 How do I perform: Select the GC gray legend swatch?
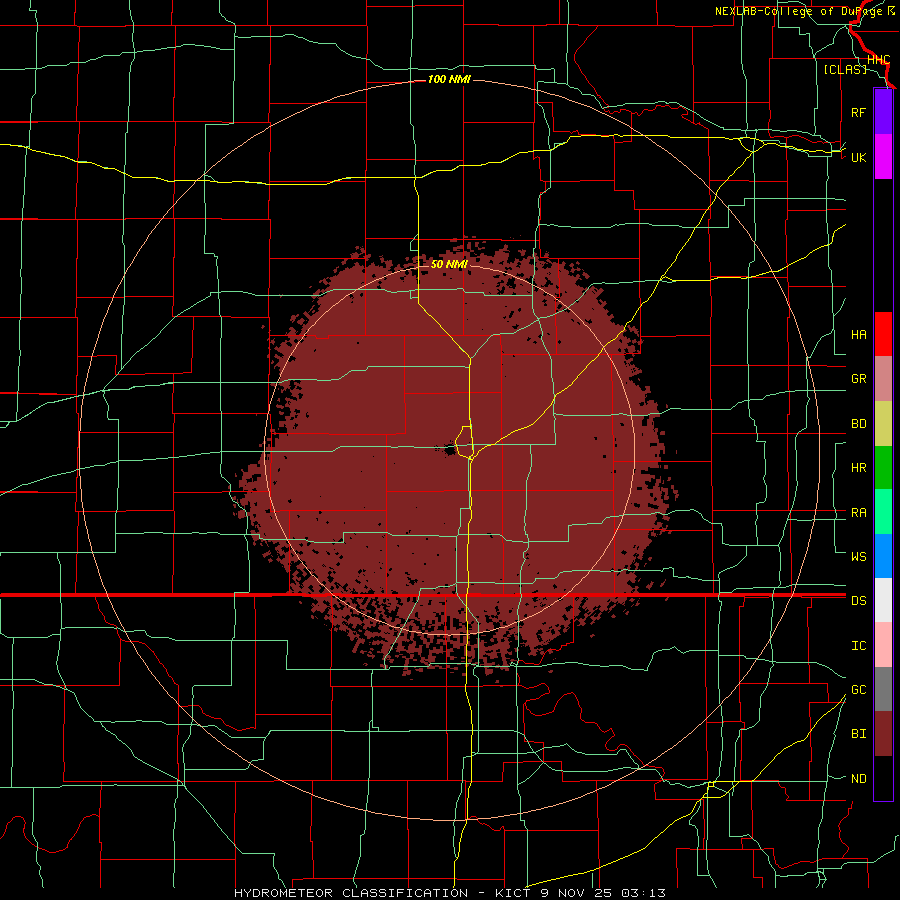click(883, 689)
